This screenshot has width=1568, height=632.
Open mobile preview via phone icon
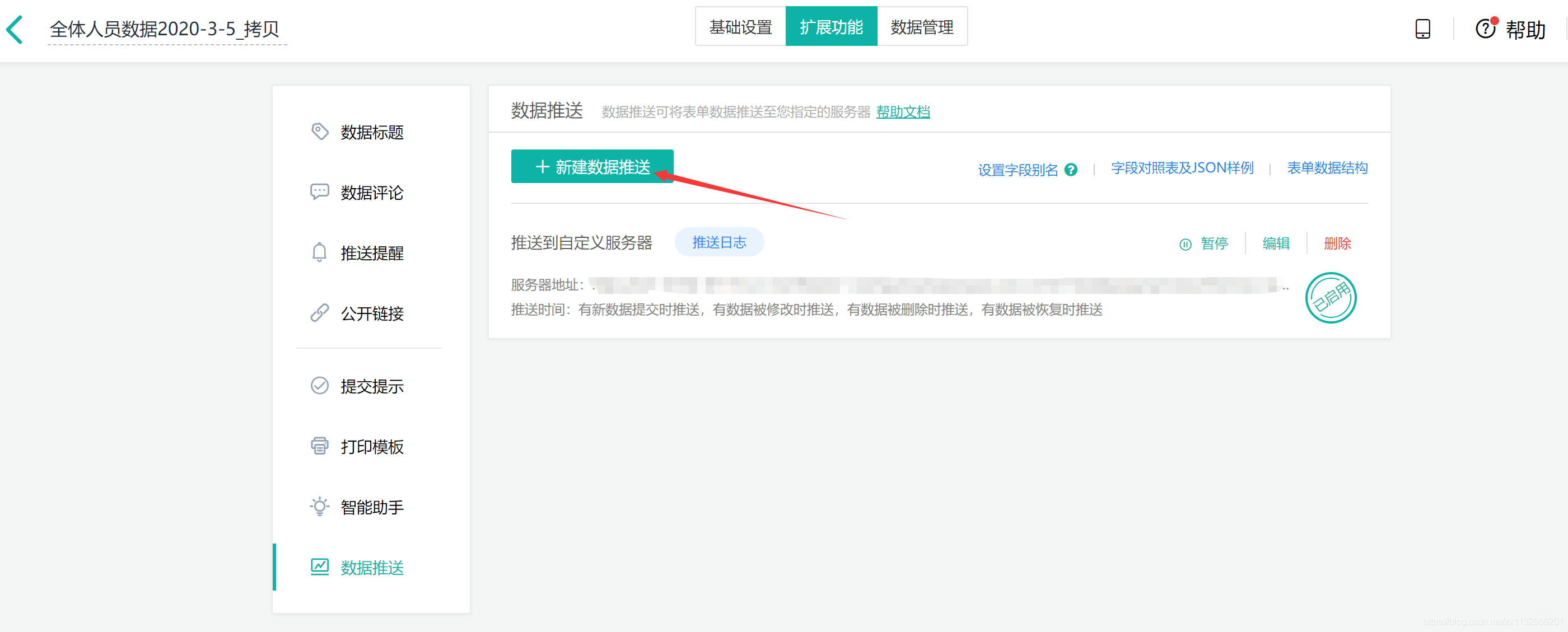click(1422, 29)
